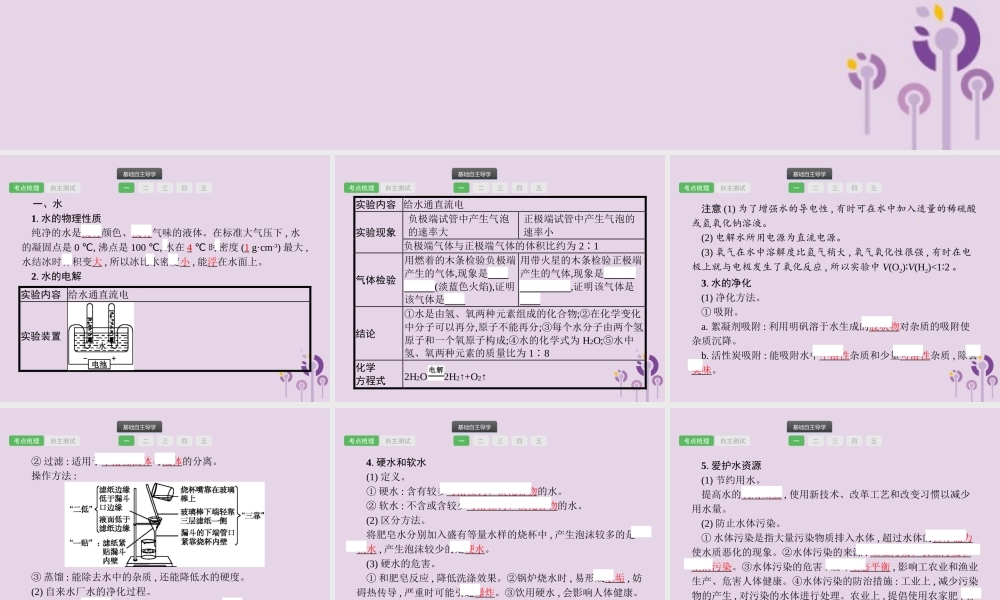
Task: Click the 基础自主导学 label on the water properties slide
Action: tap(140, 174)
